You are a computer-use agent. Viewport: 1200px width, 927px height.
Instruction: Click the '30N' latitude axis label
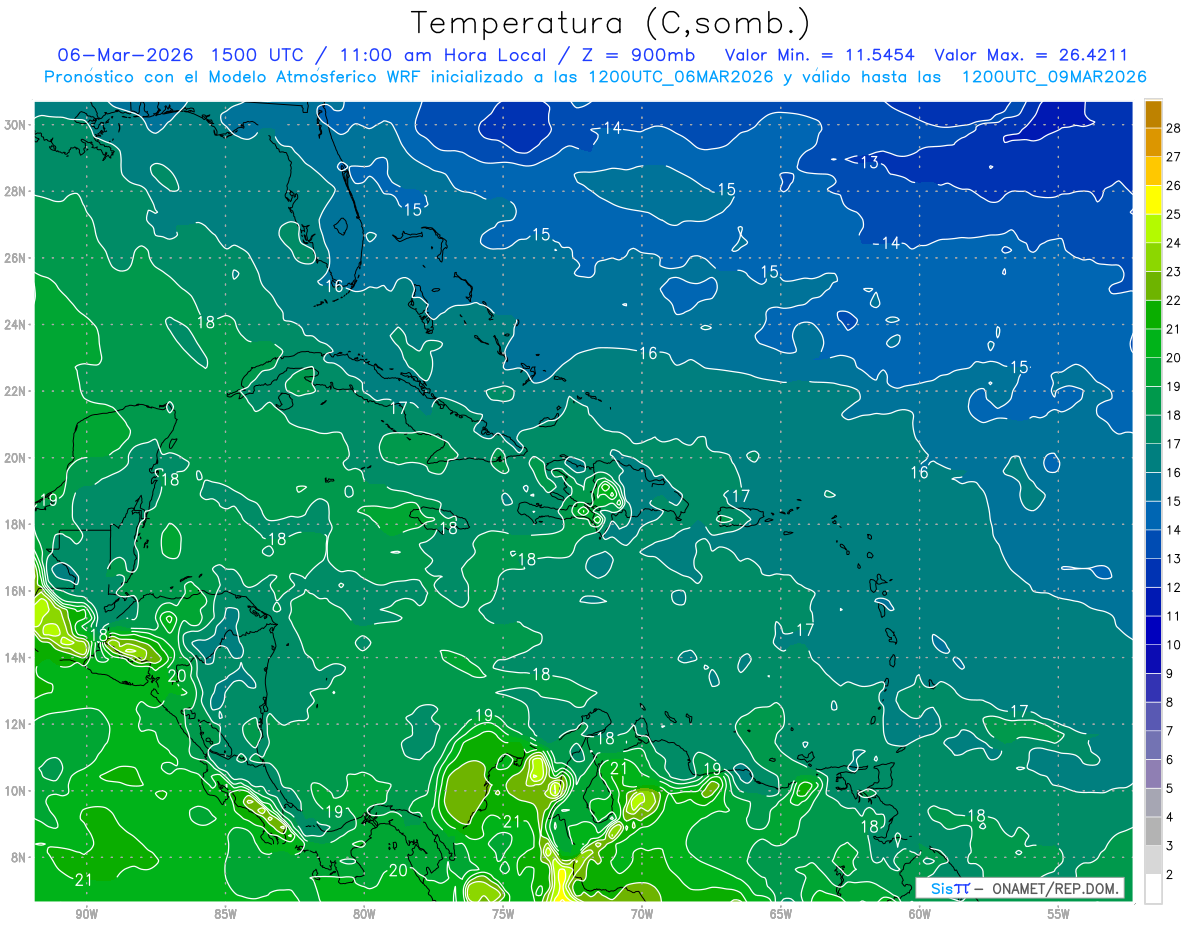(x=16, y=124)
